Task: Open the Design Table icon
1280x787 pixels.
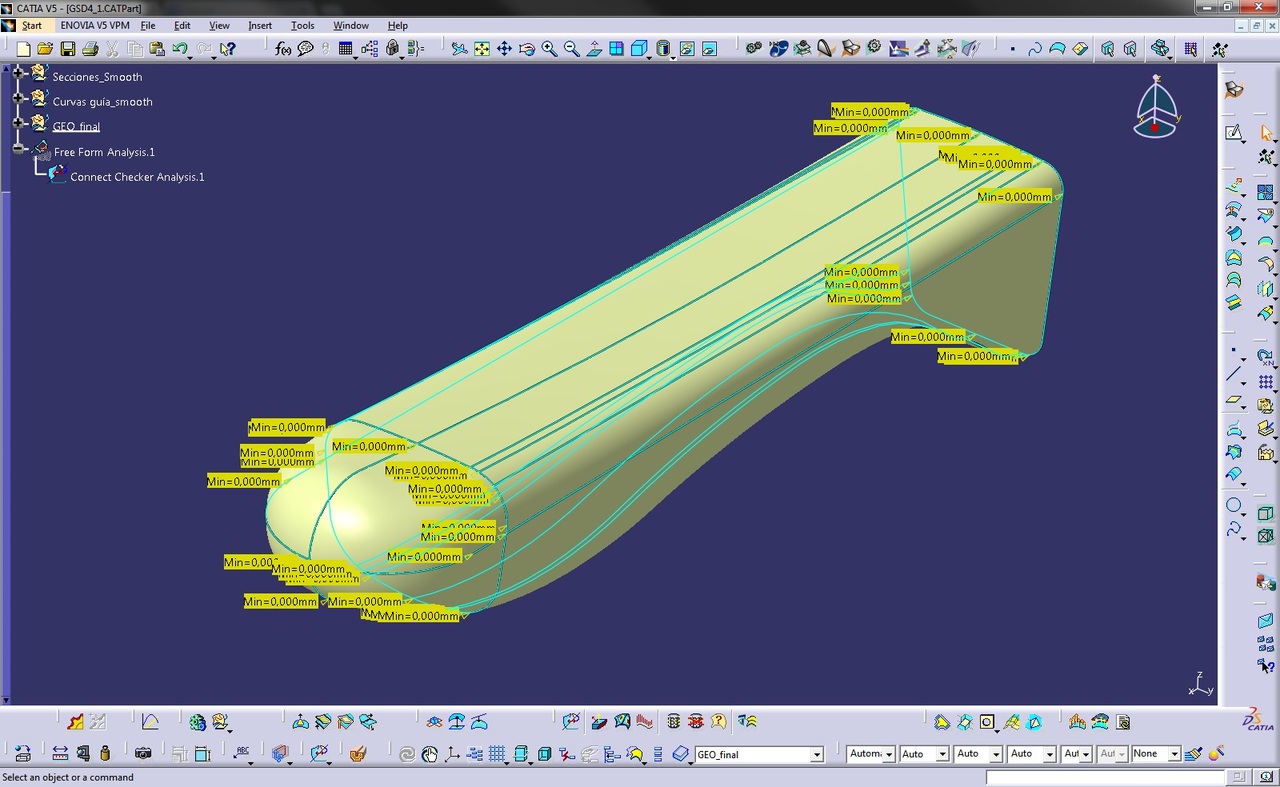Action: pyautogui.click(x=346, y=48)
